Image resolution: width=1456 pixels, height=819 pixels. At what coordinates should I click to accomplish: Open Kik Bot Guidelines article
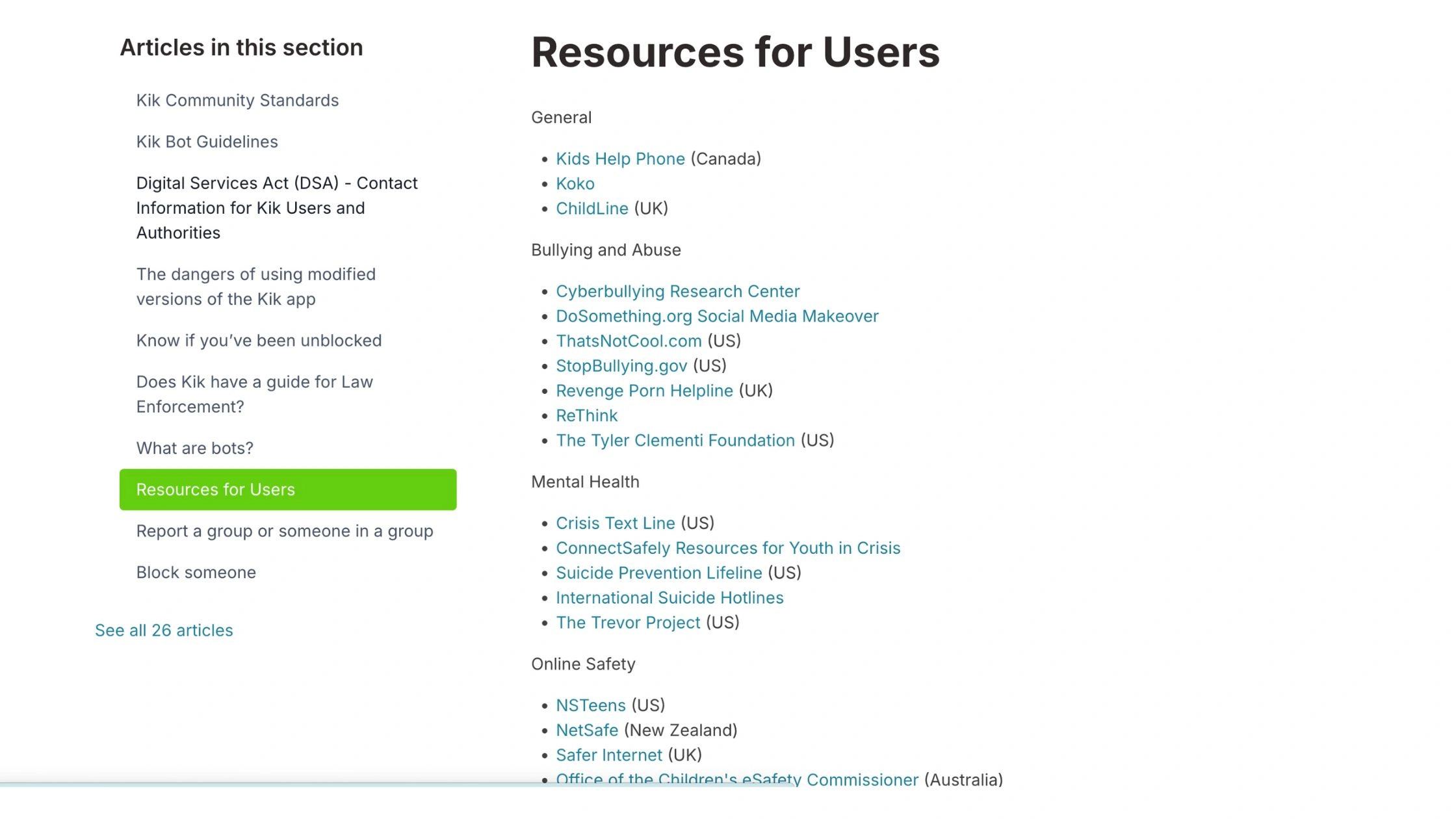coord(207,142)
